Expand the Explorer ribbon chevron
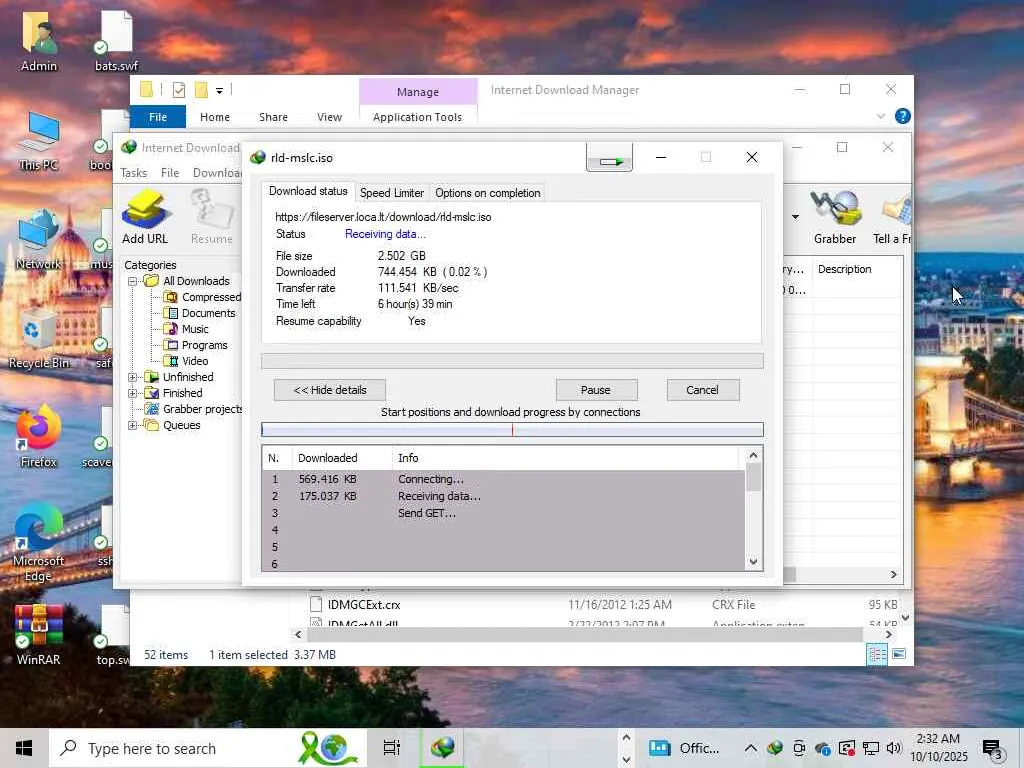Screen dimensions: 1024x768 click(x=880, y=116)
